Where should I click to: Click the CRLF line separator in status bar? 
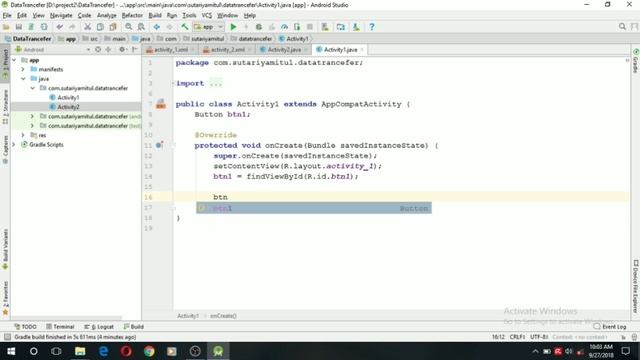(517, 337)
